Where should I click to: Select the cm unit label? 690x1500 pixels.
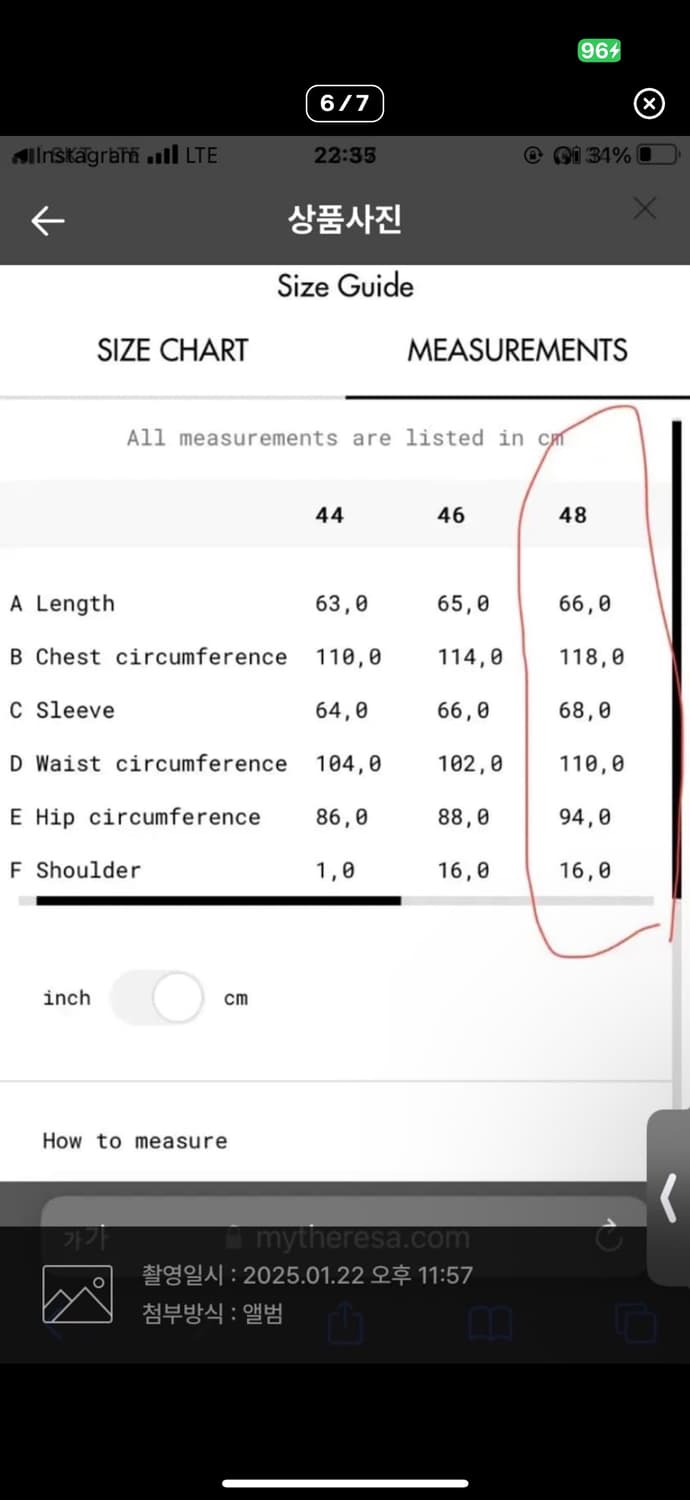236,998
